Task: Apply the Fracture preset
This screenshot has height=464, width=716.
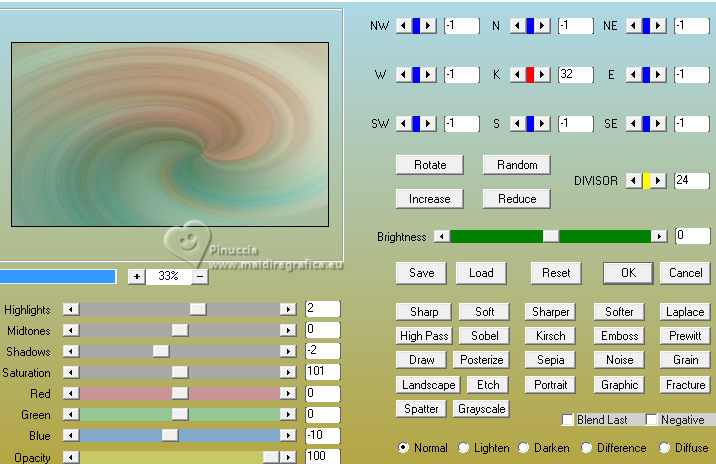Action: pos(685,385)
